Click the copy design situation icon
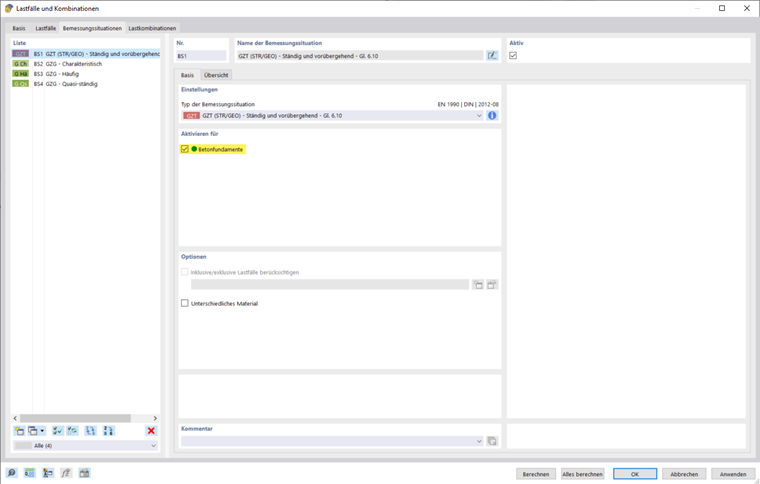This screenshot has width=760, height=484. 33,431
